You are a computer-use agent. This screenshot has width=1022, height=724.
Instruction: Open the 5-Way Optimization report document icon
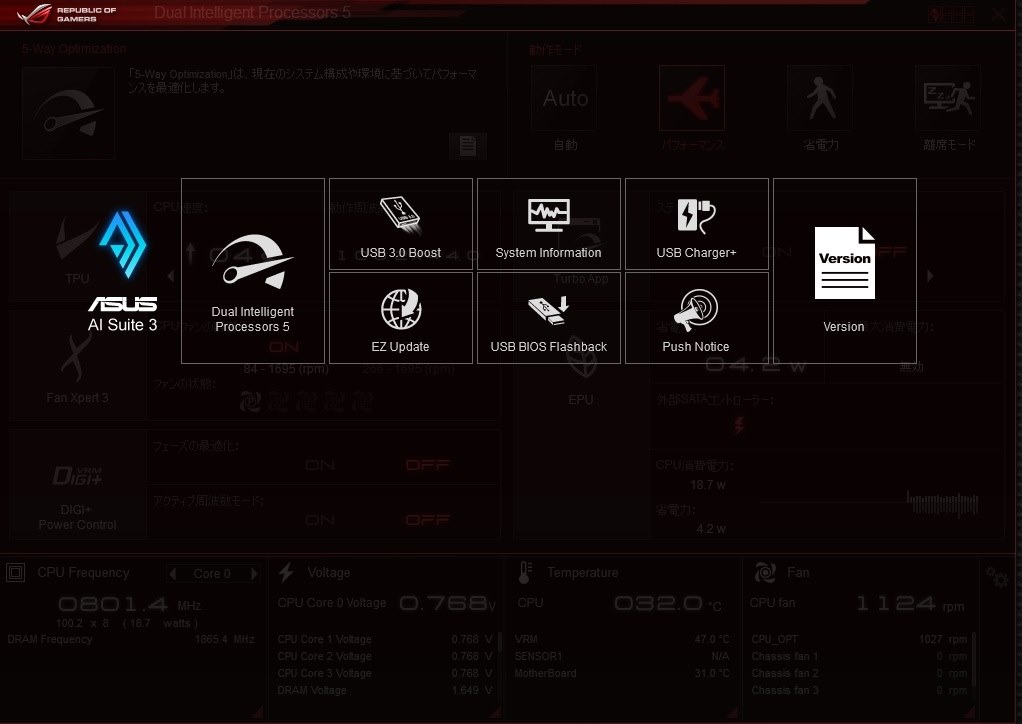tap(467, 145)
